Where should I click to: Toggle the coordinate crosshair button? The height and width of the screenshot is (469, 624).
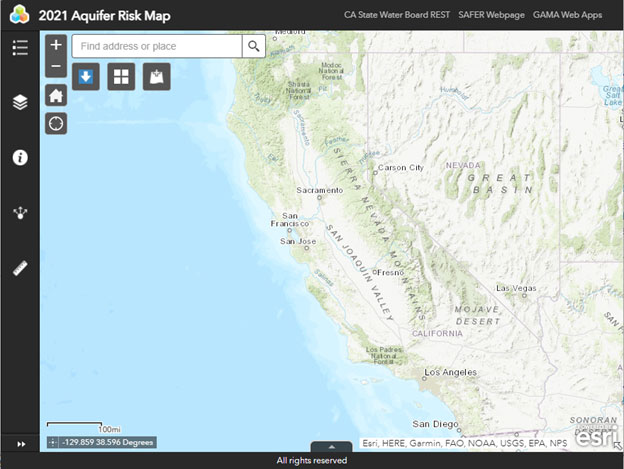53,442
